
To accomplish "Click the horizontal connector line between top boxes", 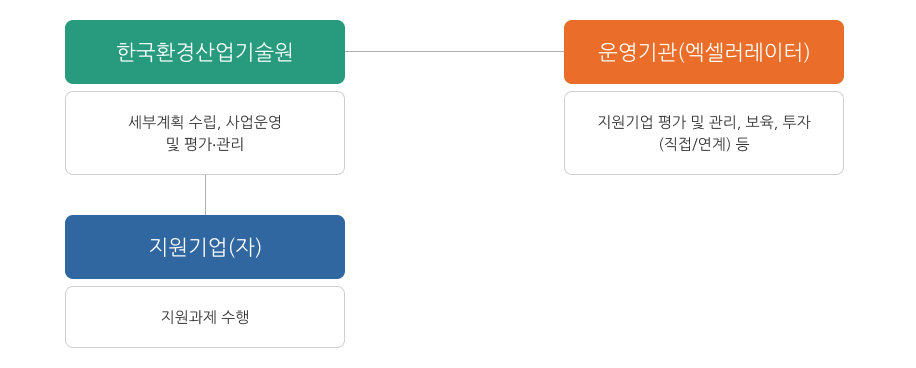I will (454, 51).
